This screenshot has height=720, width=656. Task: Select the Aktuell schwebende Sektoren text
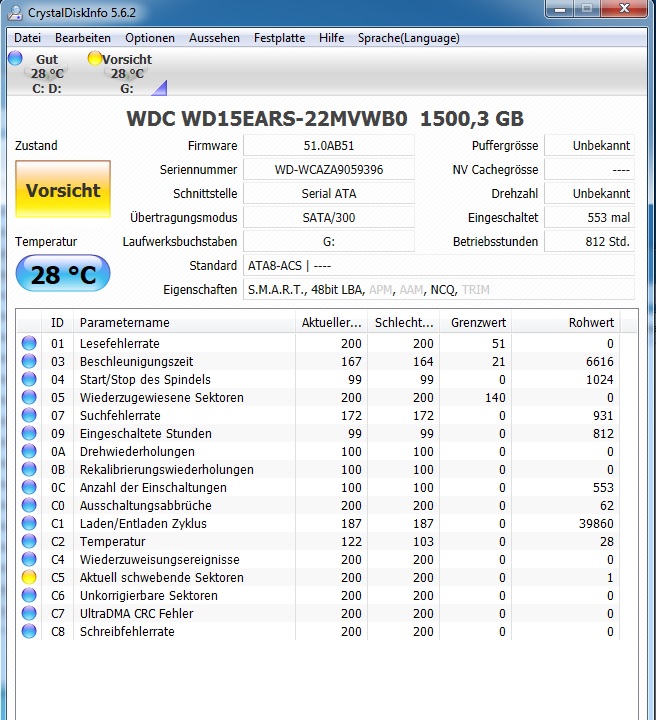click(162, 577)
